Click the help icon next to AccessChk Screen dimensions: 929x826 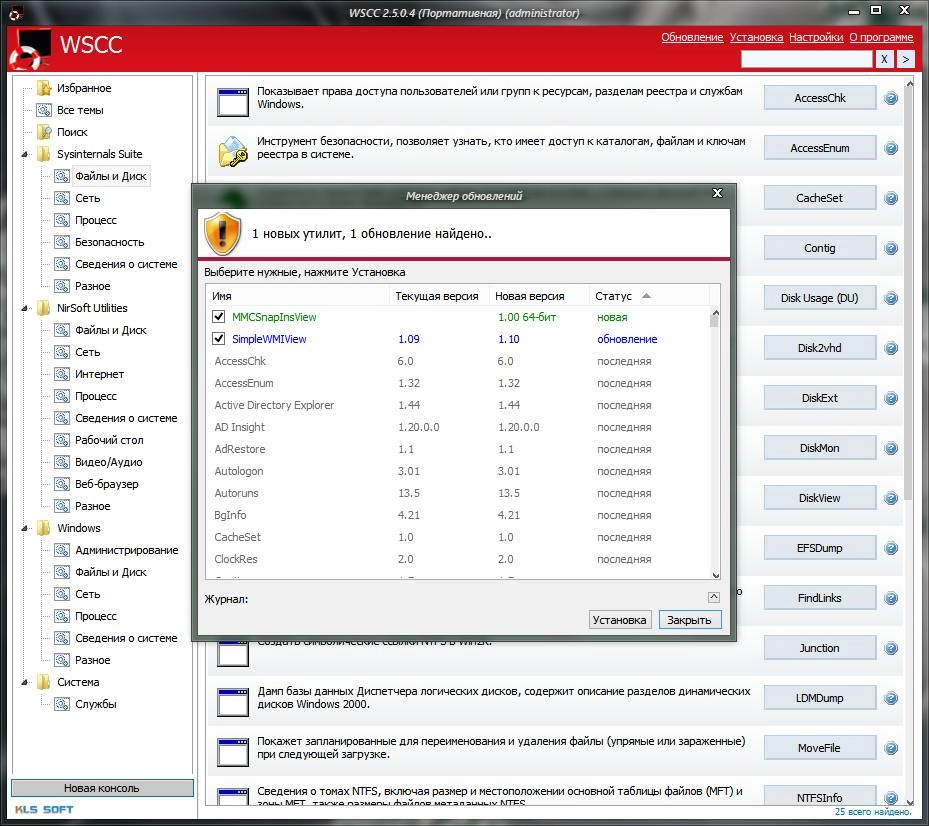[x=890, y=98]
